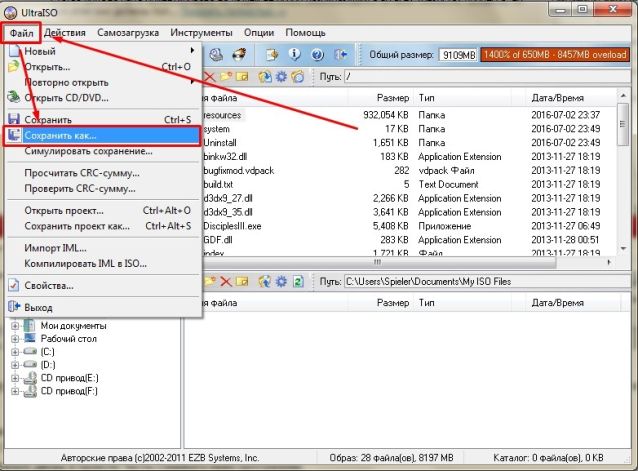
Task: Click the exit door icon in the top toolbar
Action: coord(341,54)
